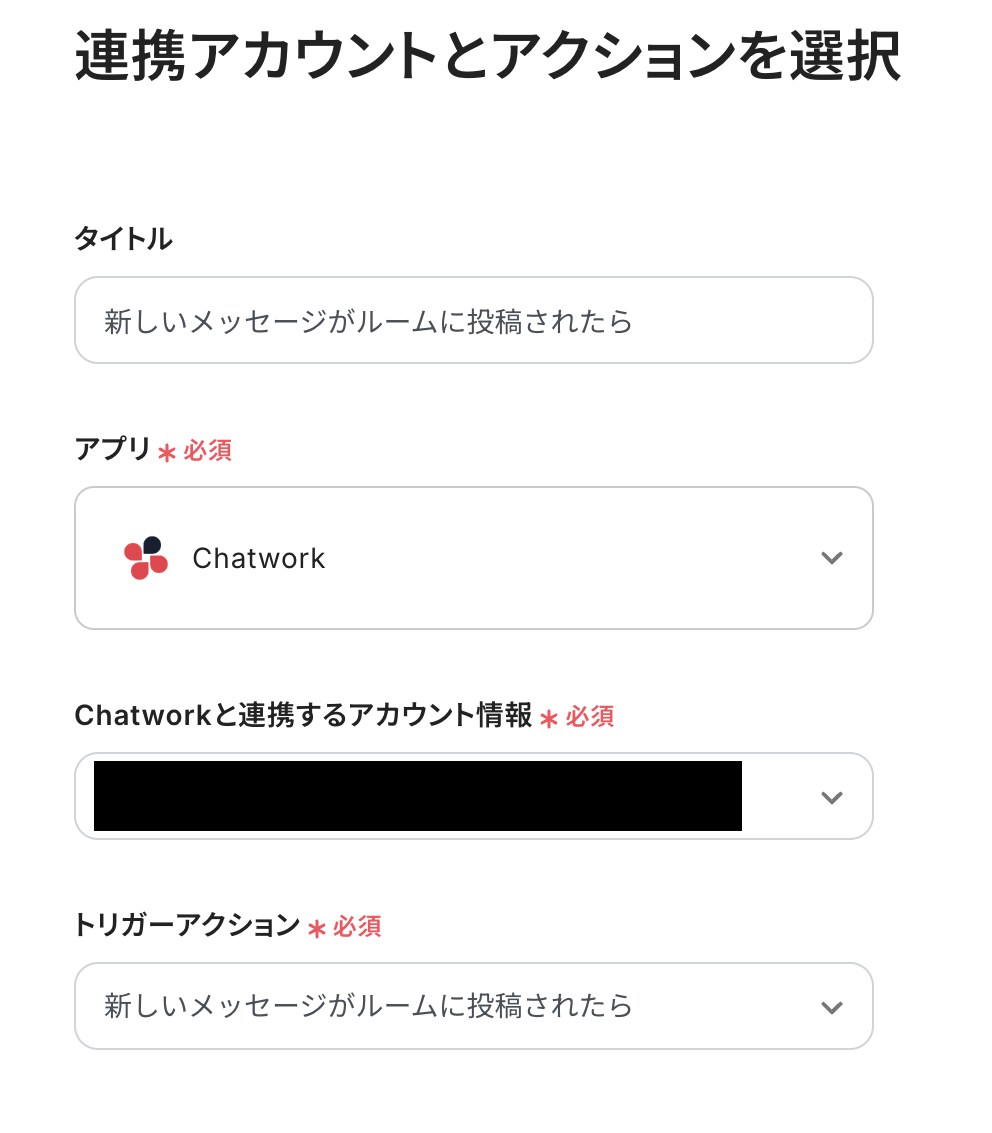Click the red asterisk next to トリガーアクション
The image size is (992, 1133).
point(316,929)
